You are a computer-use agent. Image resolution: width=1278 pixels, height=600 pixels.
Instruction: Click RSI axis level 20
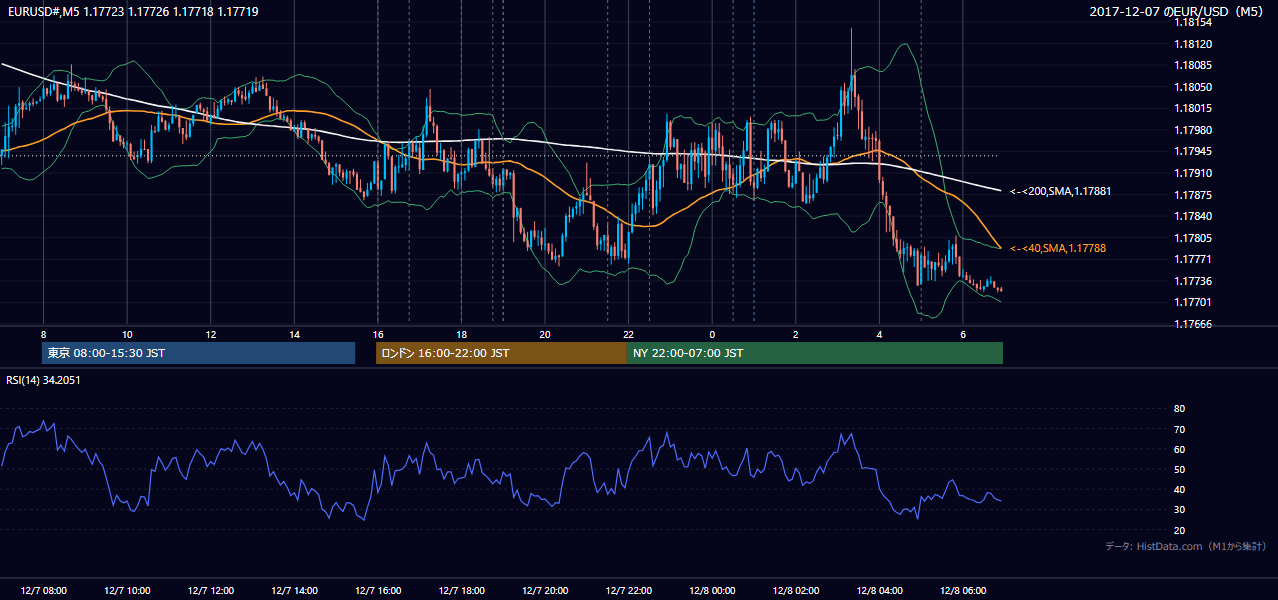1179,530
